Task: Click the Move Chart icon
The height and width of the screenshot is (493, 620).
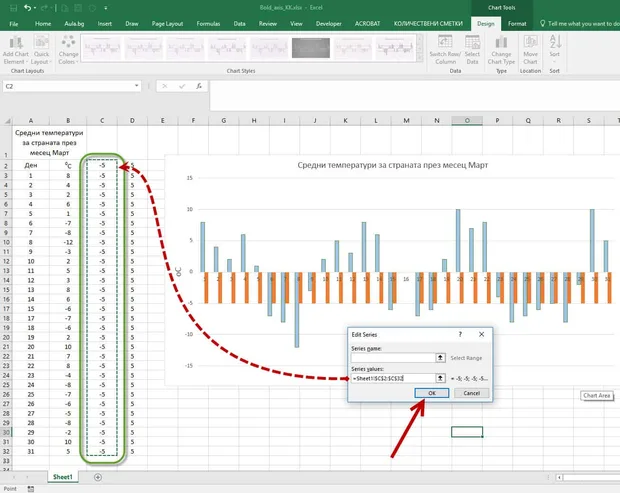Action: tap(530, 49)
